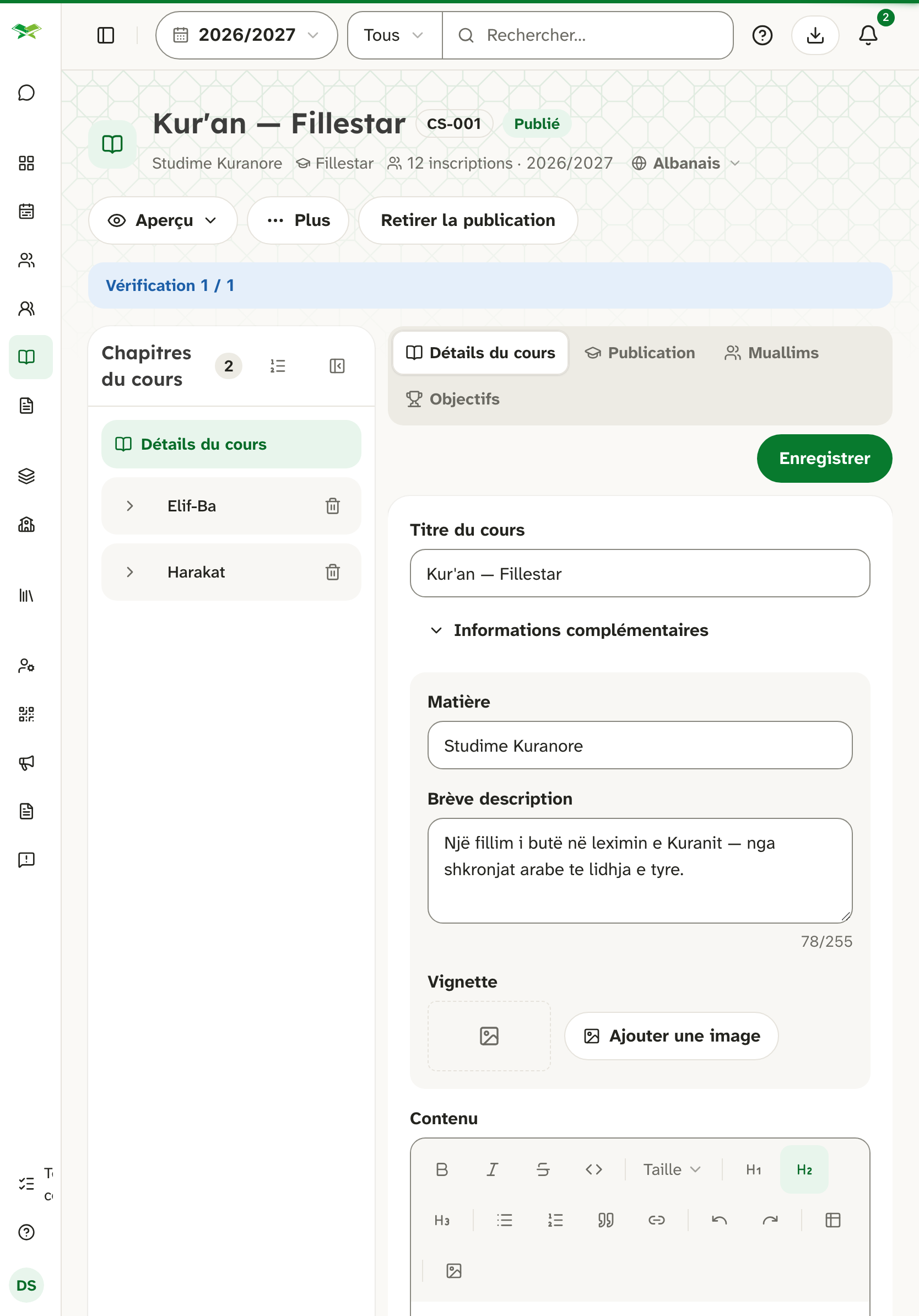Toggle H1 heading in editor
The image size is (919, 1316).
coord(753,1169)
